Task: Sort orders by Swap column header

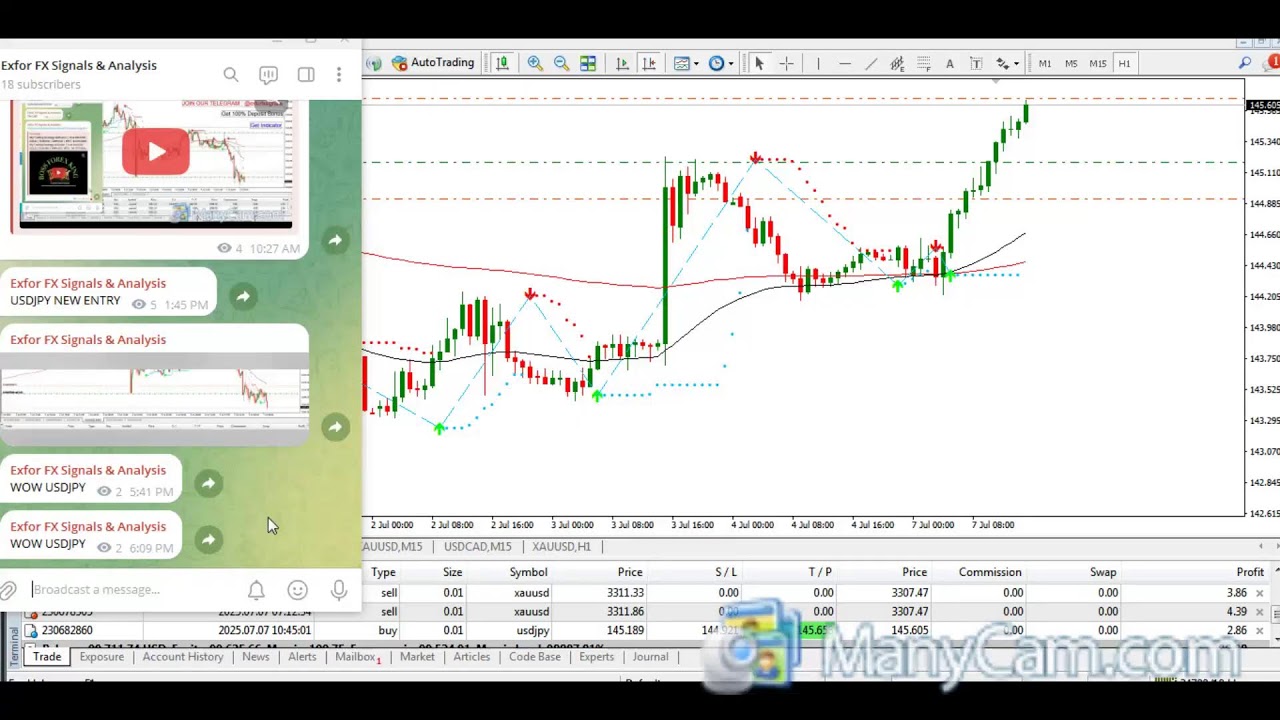Action: tap(1103, 572)
